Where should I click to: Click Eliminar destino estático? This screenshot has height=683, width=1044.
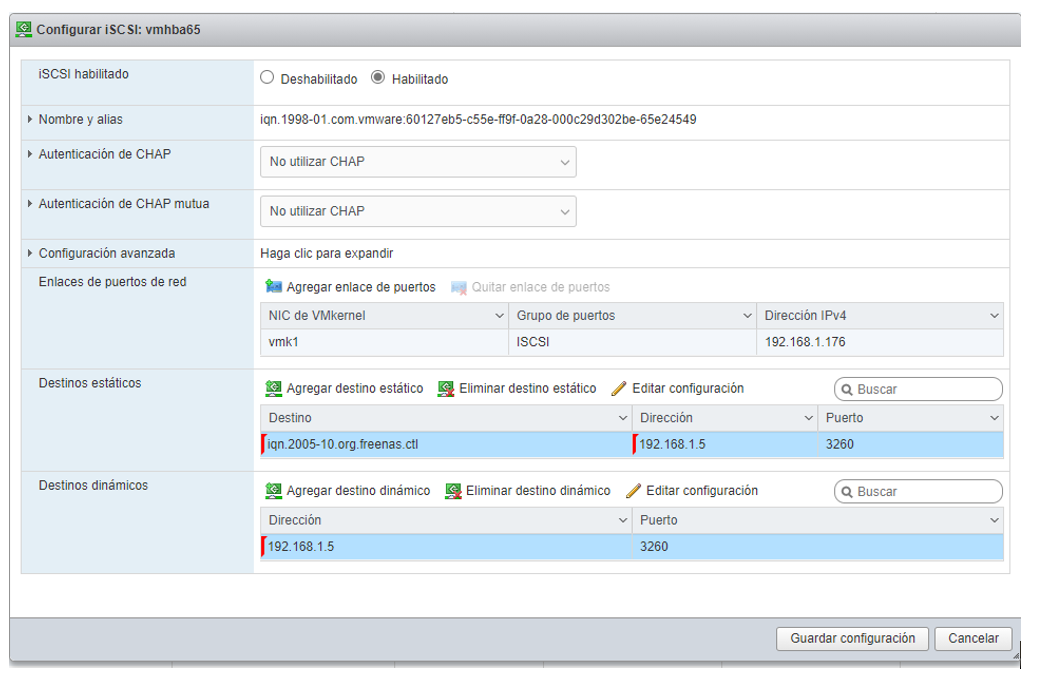pyautogui.click(x=527, y=388)
